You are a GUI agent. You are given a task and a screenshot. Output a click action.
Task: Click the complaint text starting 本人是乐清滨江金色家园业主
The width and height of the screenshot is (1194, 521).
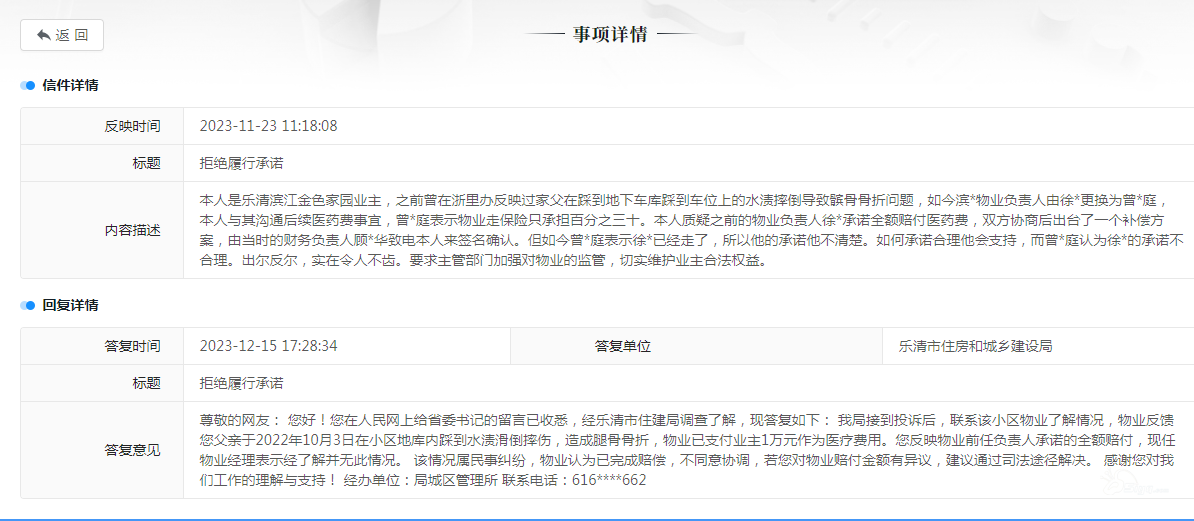click(692, 231)
